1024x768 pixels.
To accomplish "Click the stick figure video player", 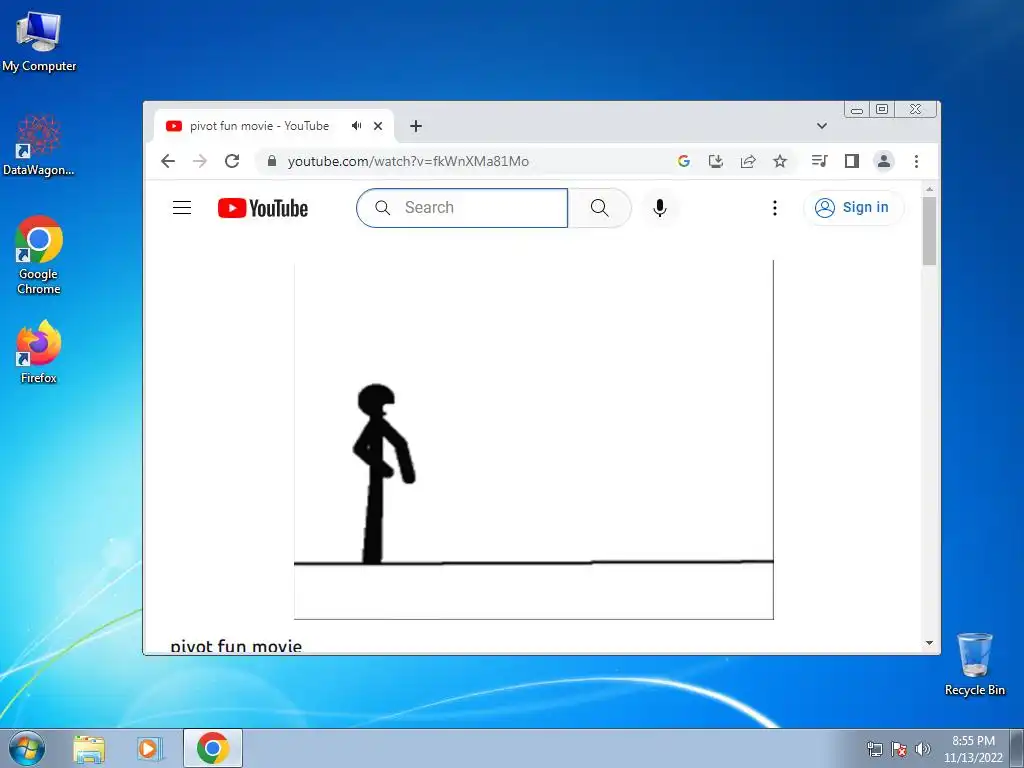I will click(534, 439).
